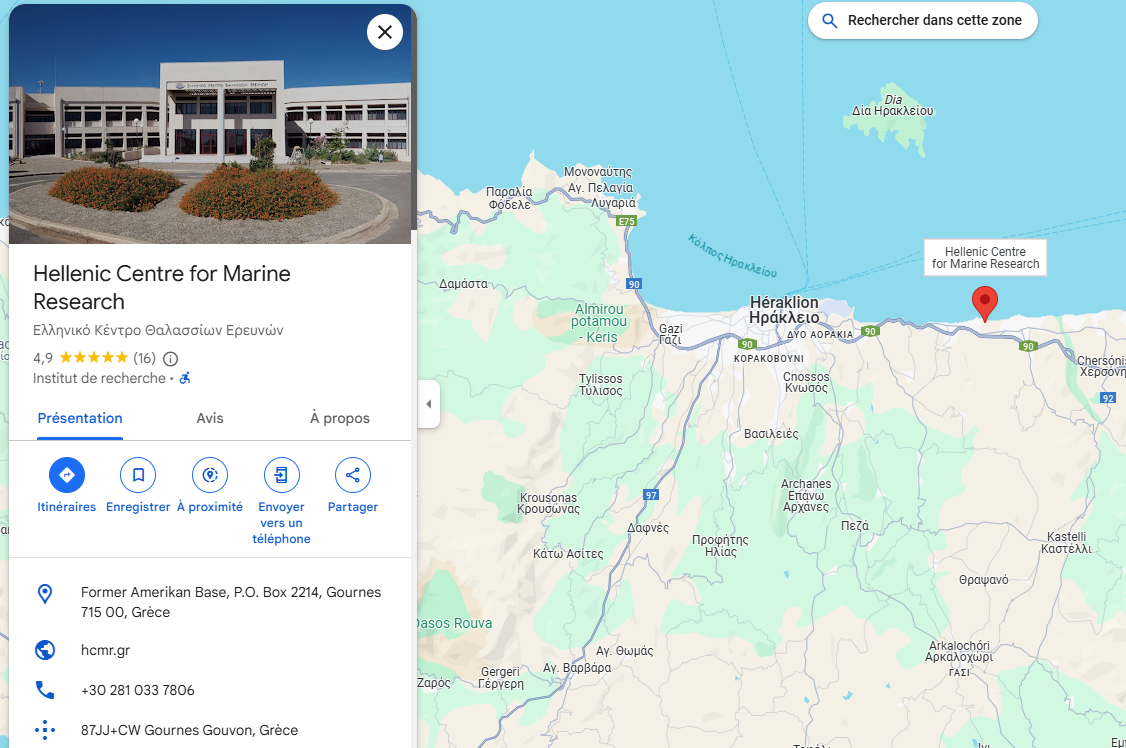
Task: Open the building photo thumbnail
Action: click(210, 123)
